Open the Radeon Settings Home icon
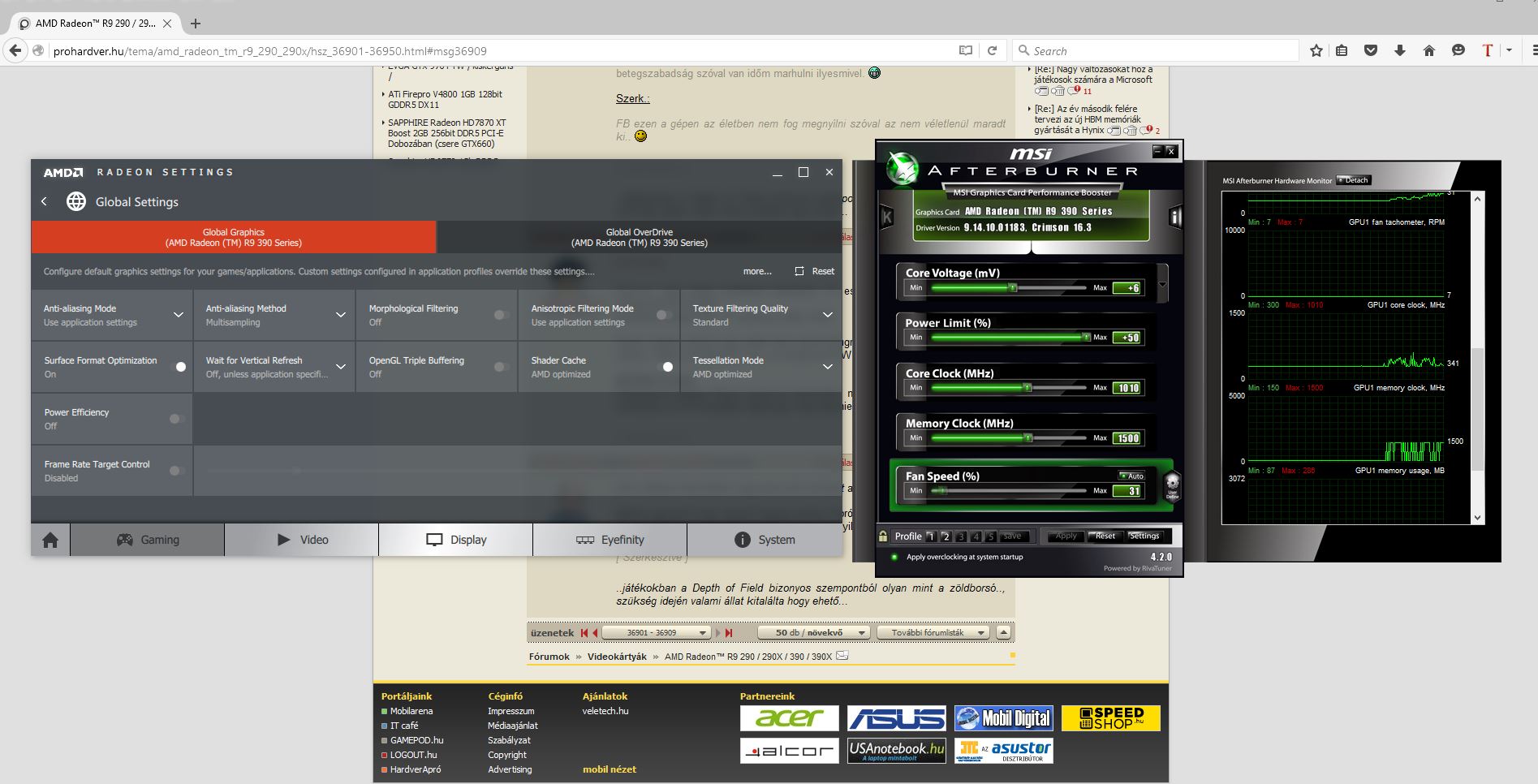 click(x=50, y=540)
